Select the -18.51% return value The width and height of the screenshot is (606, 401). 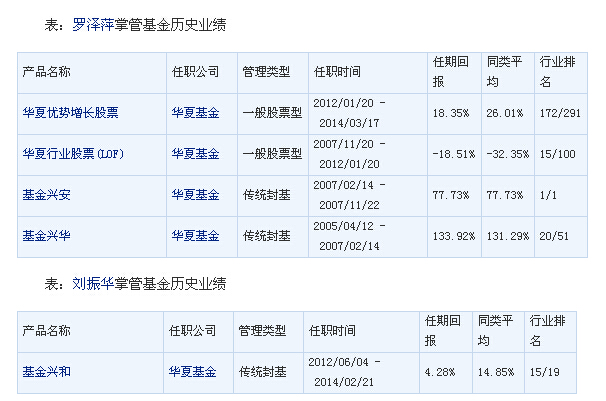click(447, 154)
